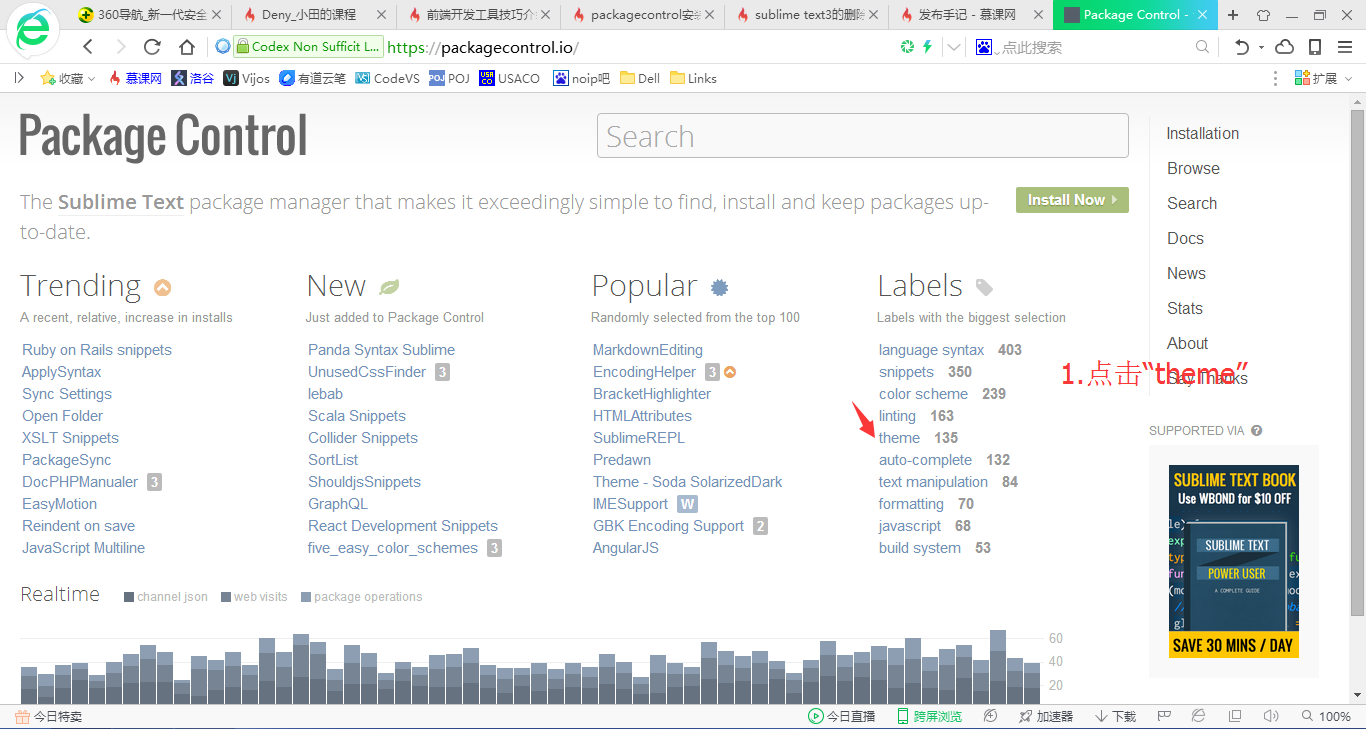Click the 洛谷 bookmark
This screenshot has height=729, width=1366.
click(x=192, y=78)
